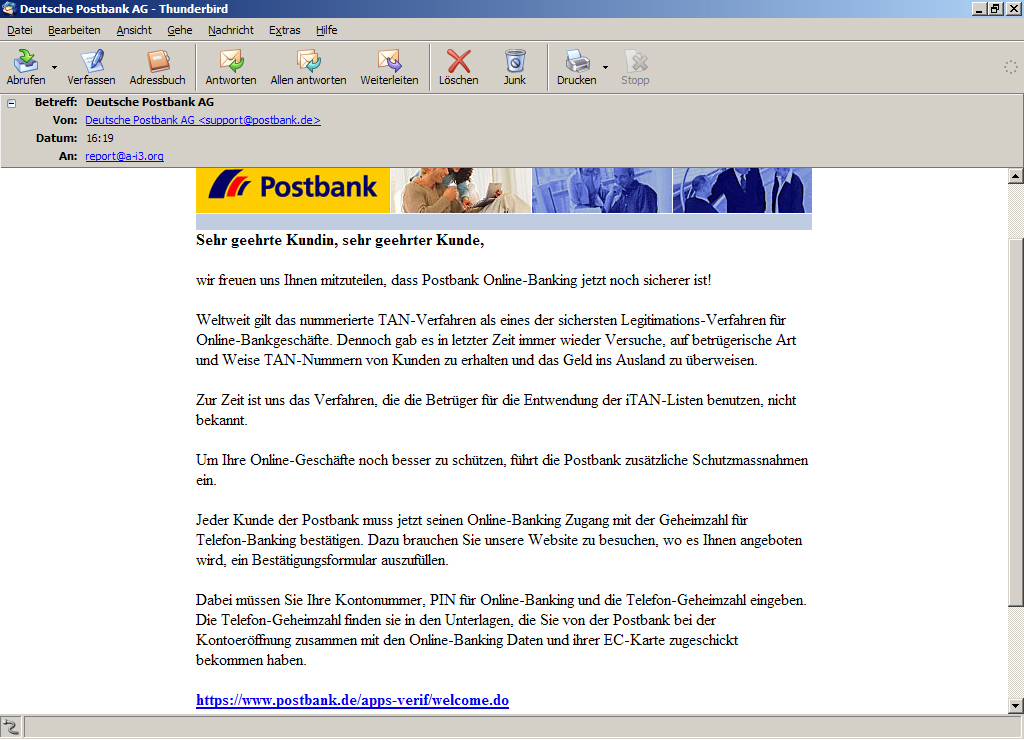The image size is (1024, 740).
Task: Open the postbank.de apps-verif link
Action: 353,700
